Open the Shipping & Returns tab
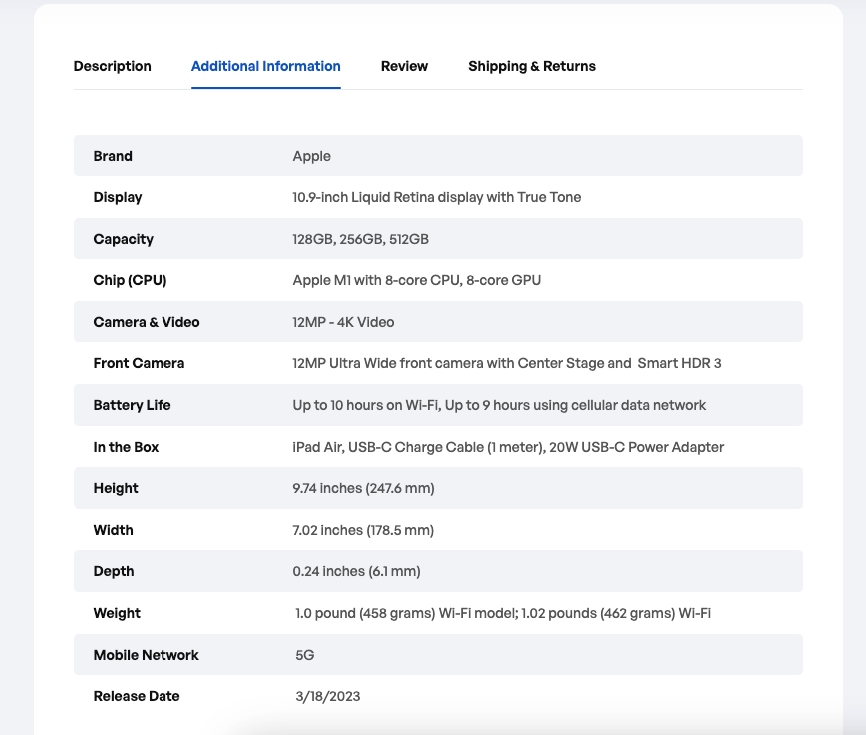The height and width of the screenshot is (735, 866). (x=531, y=66)
